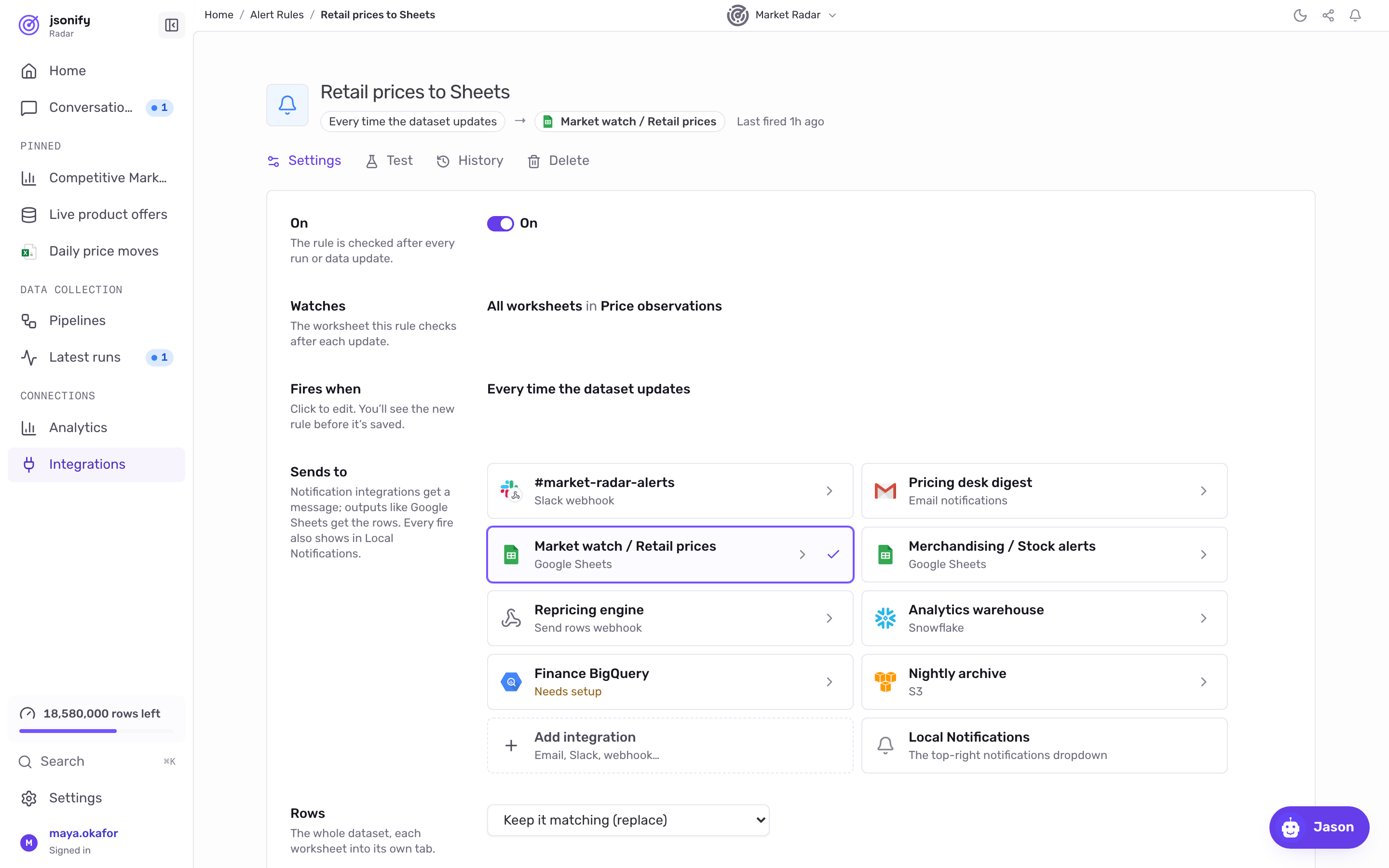This screenshot has height=868, width=1389.
Task: Open the Jason chatbot assistant
Action: (1319, 827)
